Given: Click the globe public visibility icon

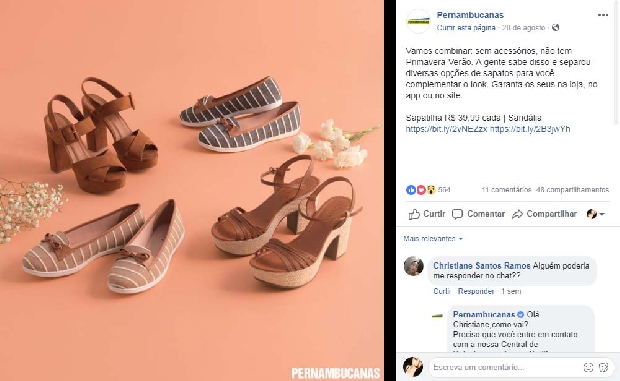Looking at the screenshot, I should 556,27.
